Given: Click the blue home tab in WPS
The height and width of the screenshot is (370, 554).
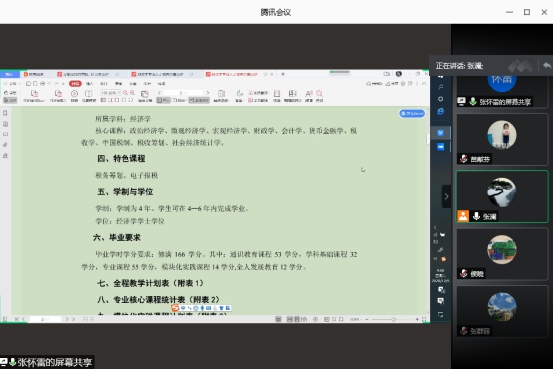Looking at the screenshot, I should (x=9, y=74).
